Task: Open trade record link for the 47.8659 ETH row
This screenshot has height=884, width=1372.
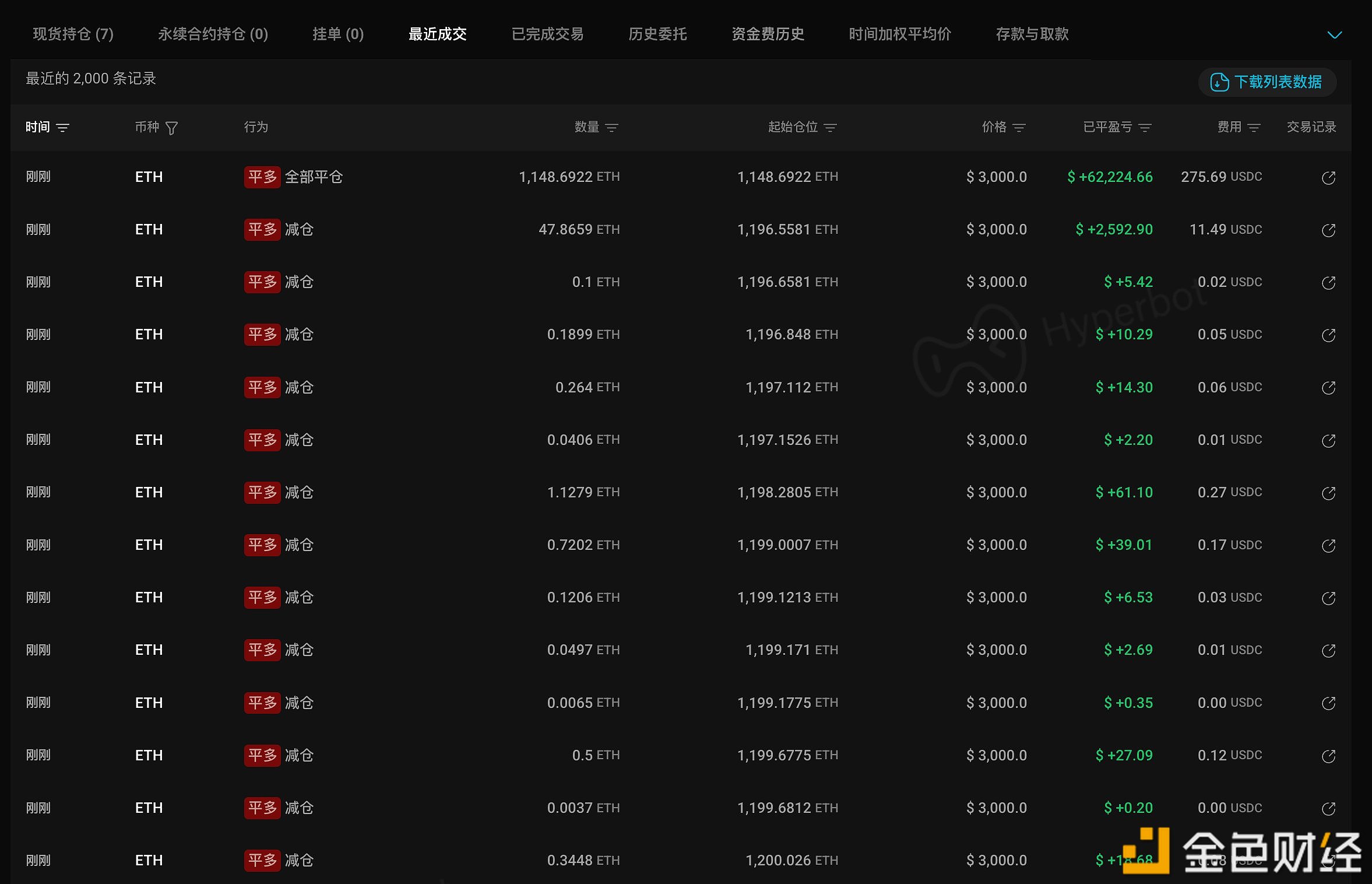Action: pyautogui.click(x=1328, y=230)
